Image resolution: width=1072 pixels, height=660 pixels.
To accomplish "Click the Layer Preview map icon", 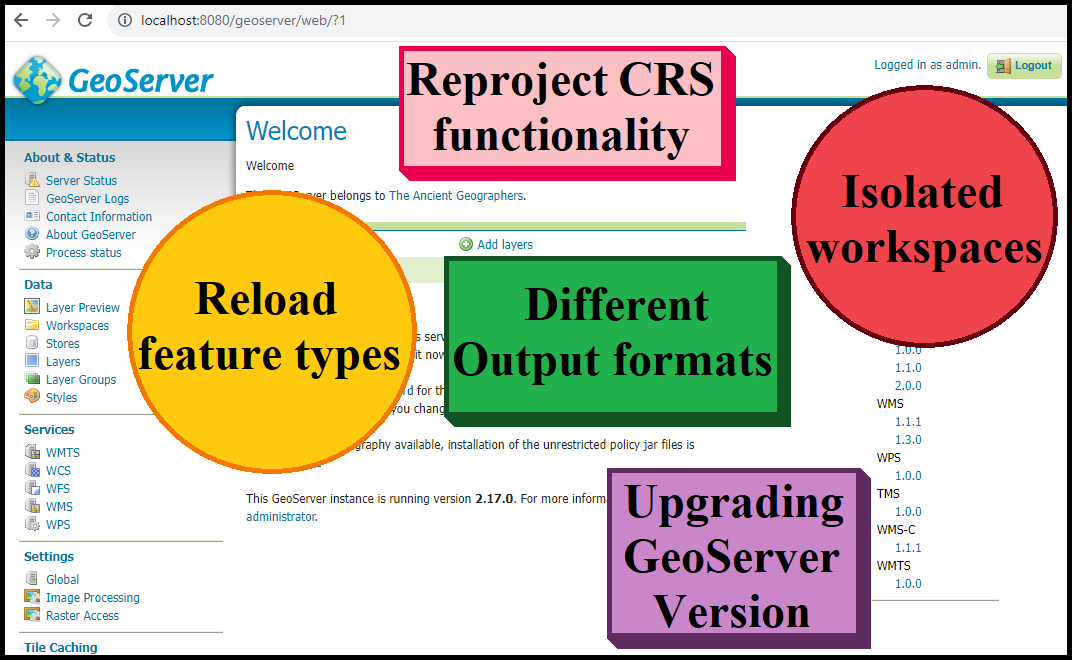I will [32, 306].
